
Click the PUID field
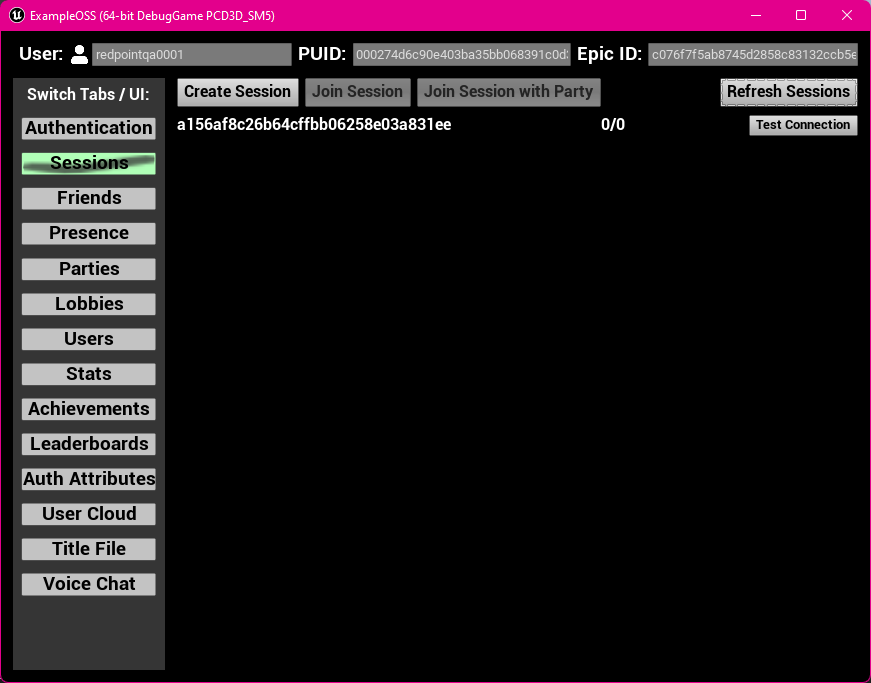[460, 54]
